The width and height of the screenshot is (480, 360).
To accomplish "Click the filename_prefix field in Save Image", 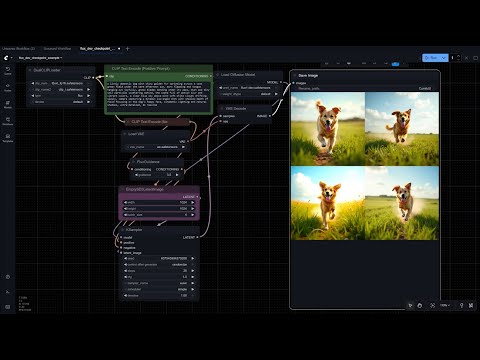I will pos(365,88).
